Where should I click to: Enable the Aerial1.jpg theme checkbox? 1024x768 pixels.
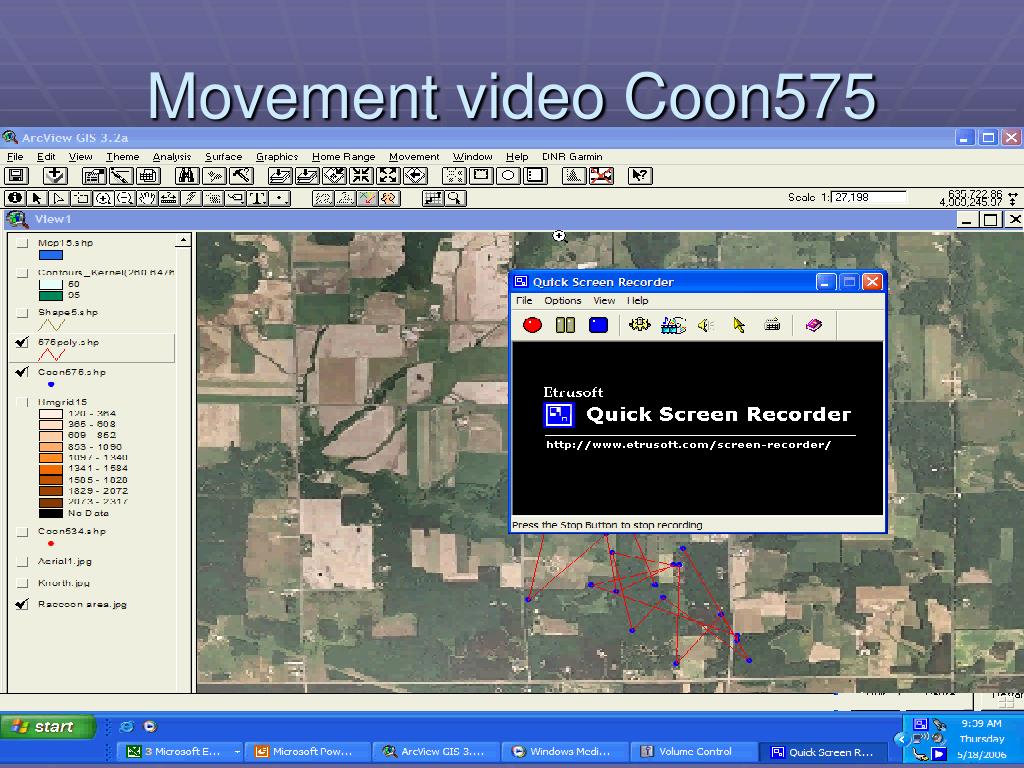[22, 562]
